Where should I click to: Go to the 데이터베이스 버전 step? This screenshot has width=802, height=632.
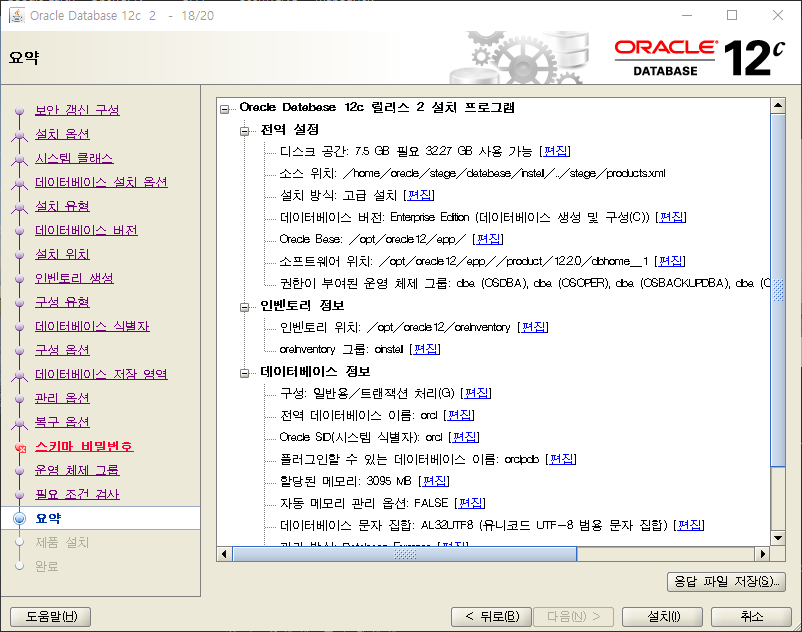coord(86,230)
